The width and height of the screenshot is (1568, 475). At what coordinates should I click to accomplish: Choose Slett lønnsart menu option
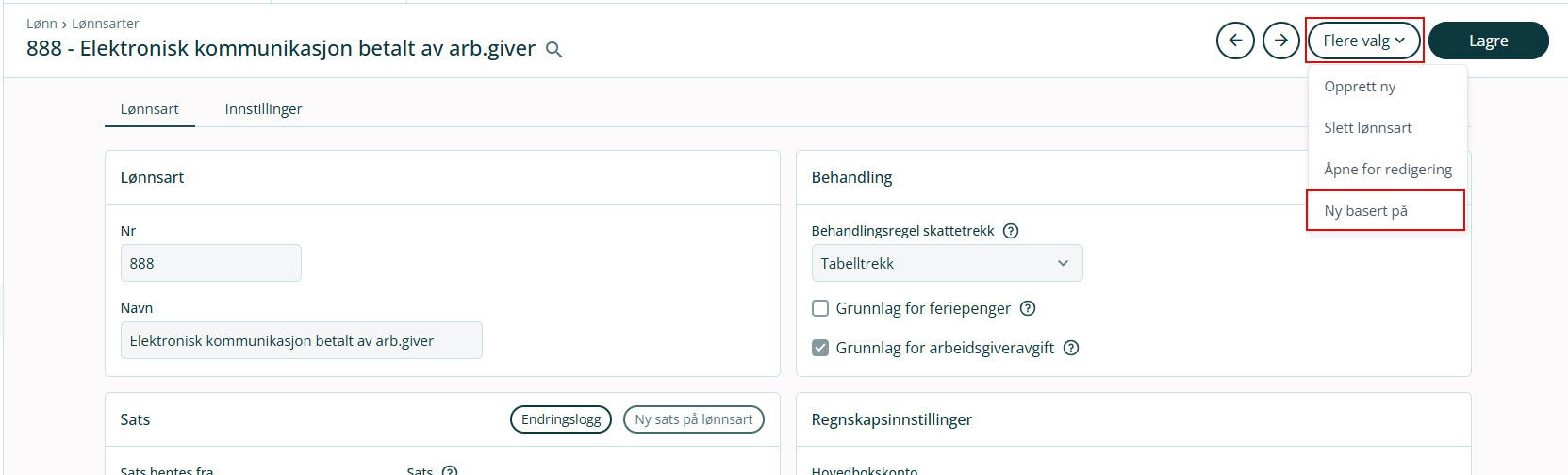pos(1367,128)
